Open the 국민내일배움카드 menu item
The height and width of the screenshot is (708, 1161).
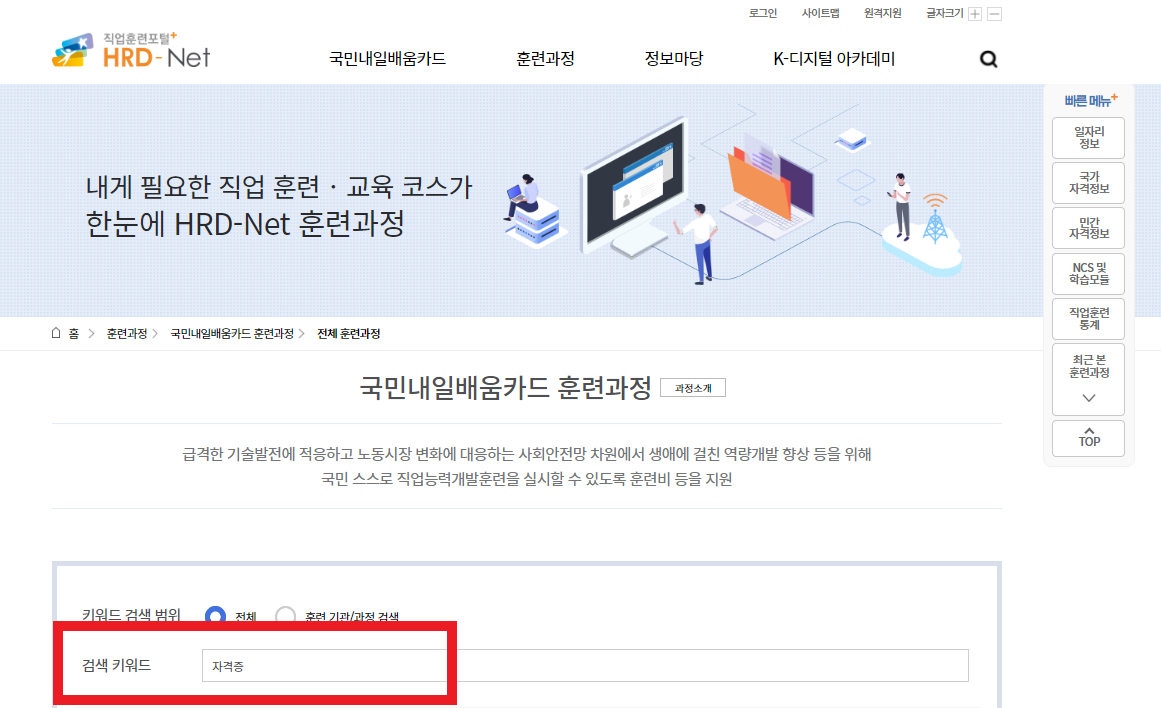(x=388, y=59)
